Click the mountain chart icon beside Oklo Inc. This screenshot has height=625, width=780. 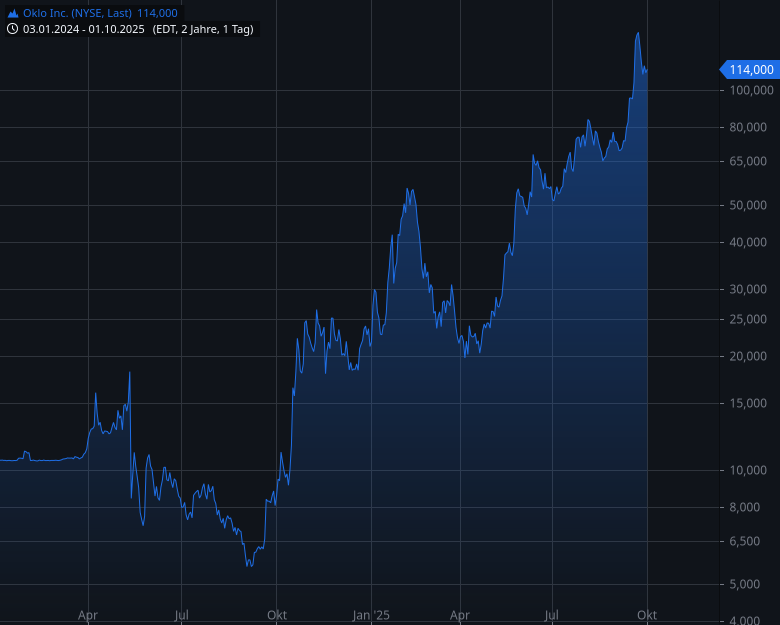13,13
